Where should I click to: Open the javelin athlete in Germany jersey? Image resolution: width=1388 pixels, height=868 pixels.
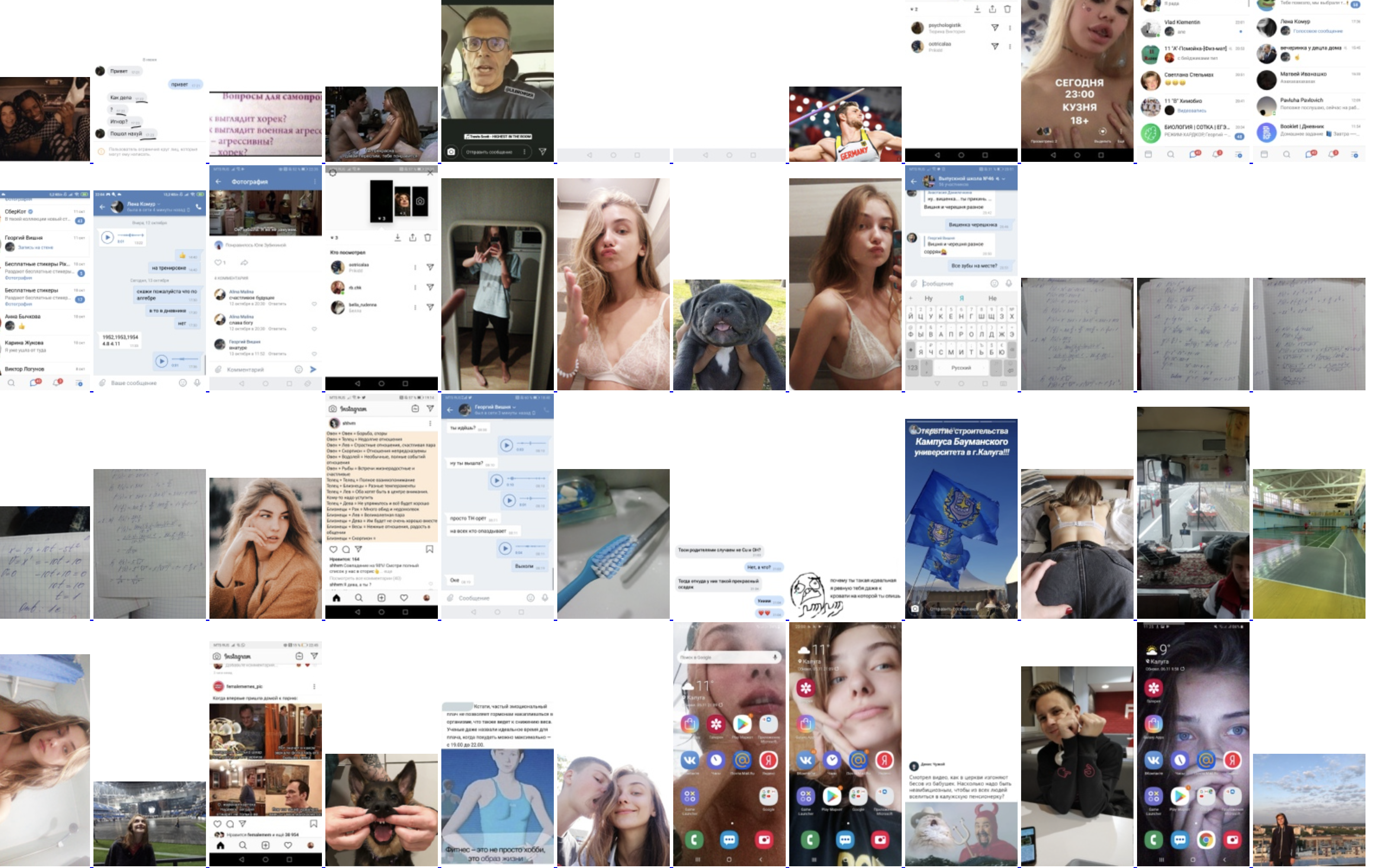[845, 124]
